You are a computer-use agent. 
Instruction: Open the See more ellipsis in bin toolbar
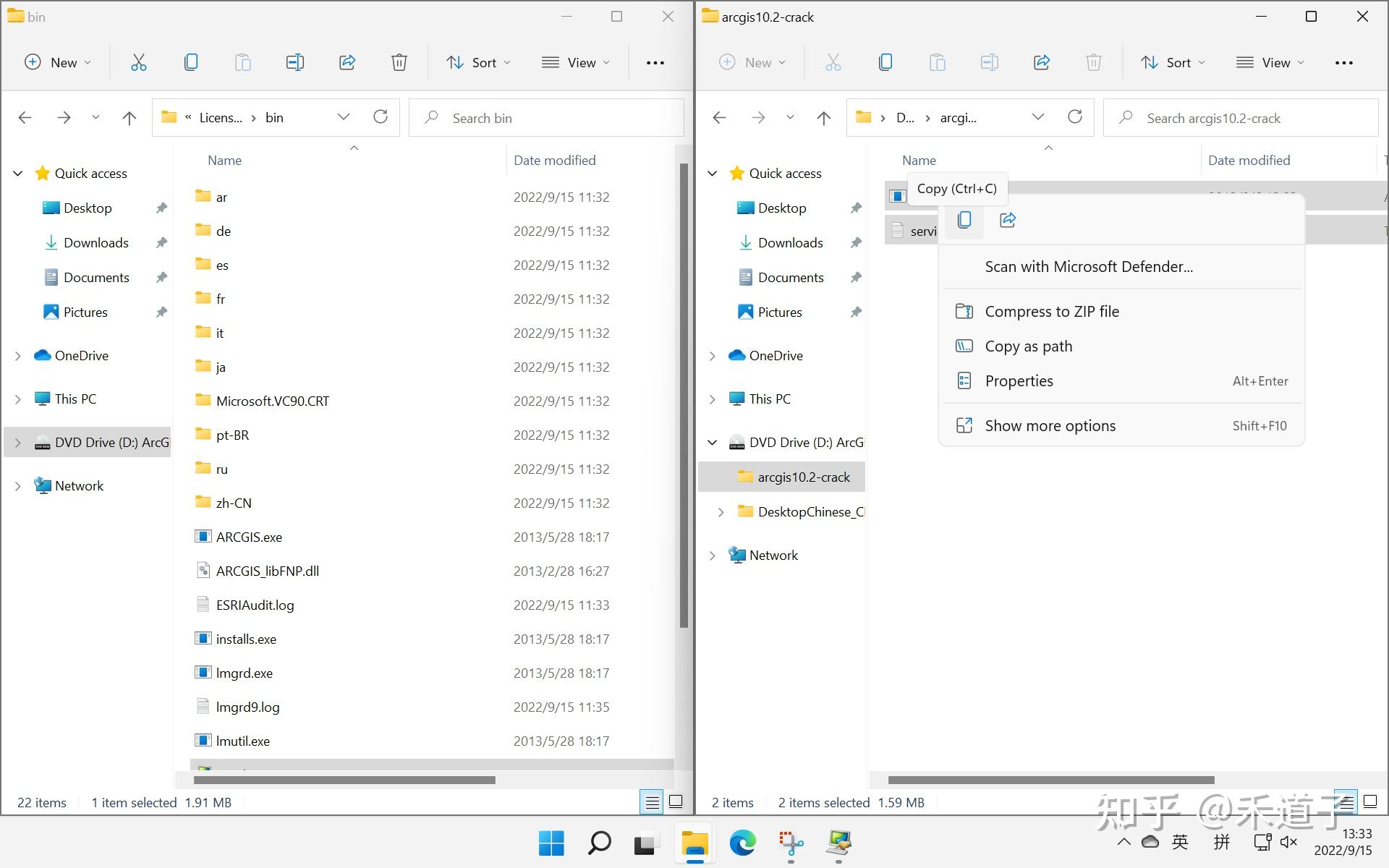(x=655, y=62)
